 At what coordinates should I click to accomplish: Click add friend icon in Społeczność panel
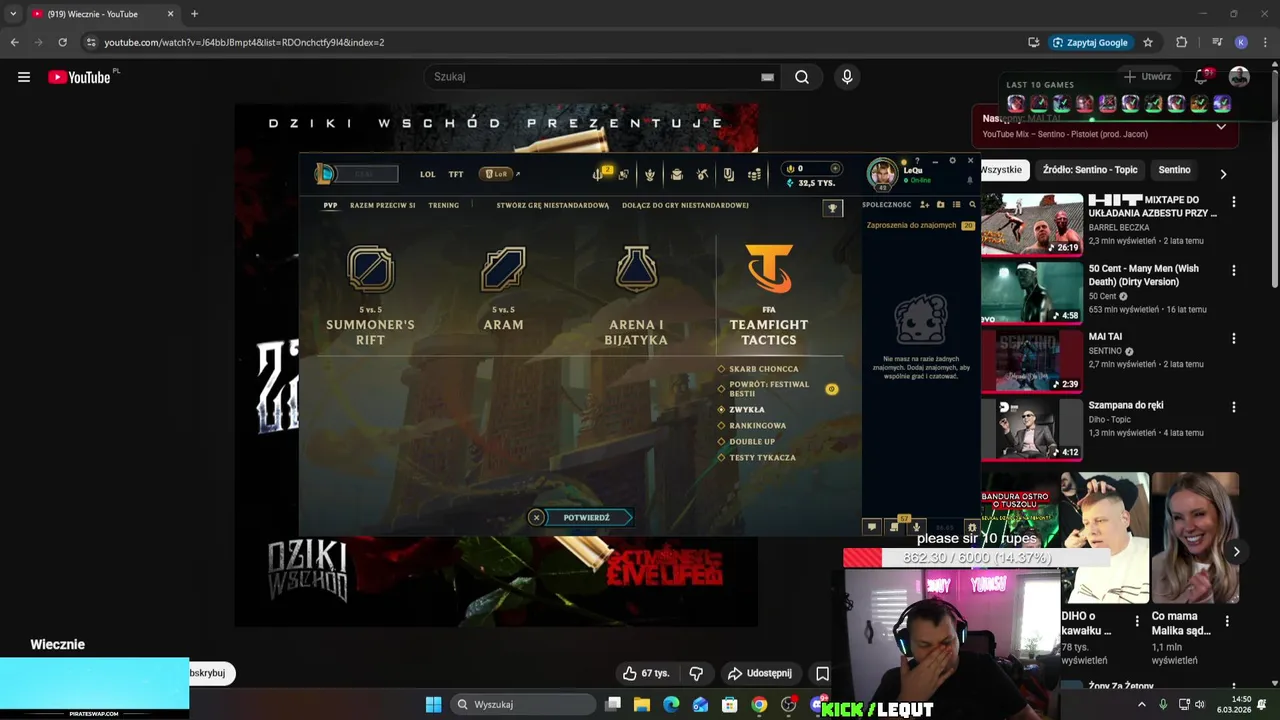(x=926, y=205)
